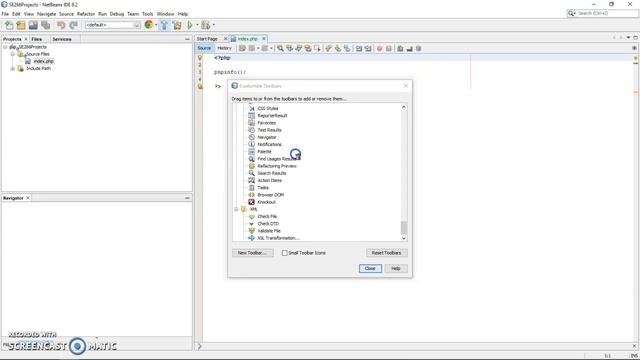Switch to the Files tab
The width and height of the screenshot is (640, 360).
pyautogui.click(x=37, y=39)
